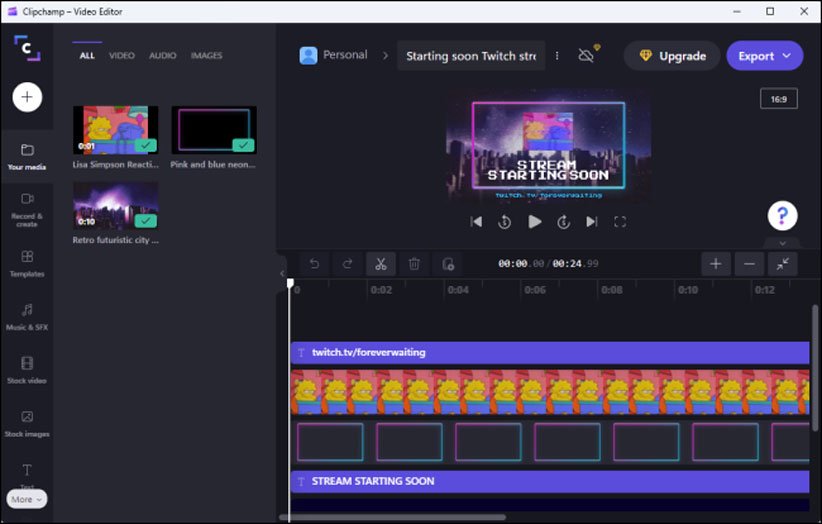
Task: Open the 16:9 aspect ratio selector
Action: pyautogui.click(x=778, y=99)
